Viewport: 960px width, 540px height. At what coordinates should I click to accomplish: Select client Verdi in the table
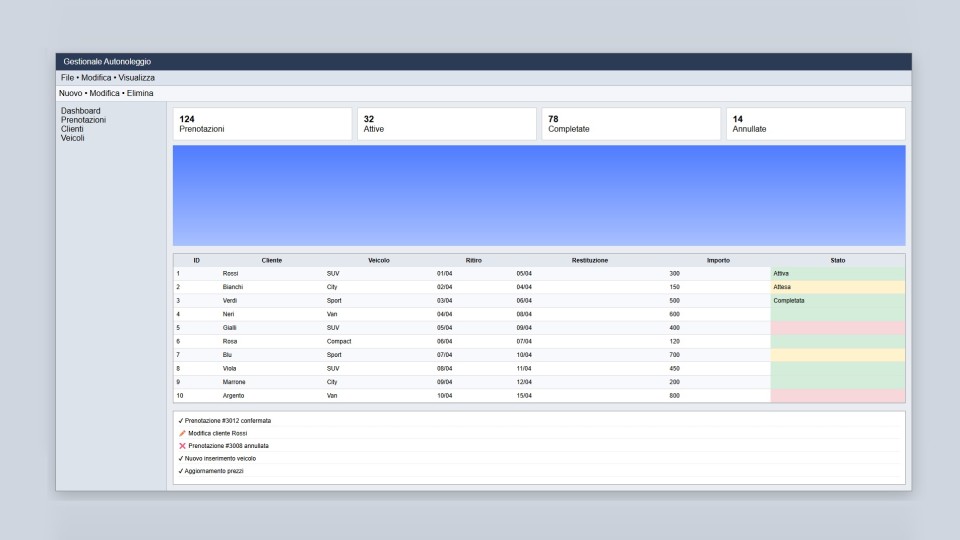[230, 301]
